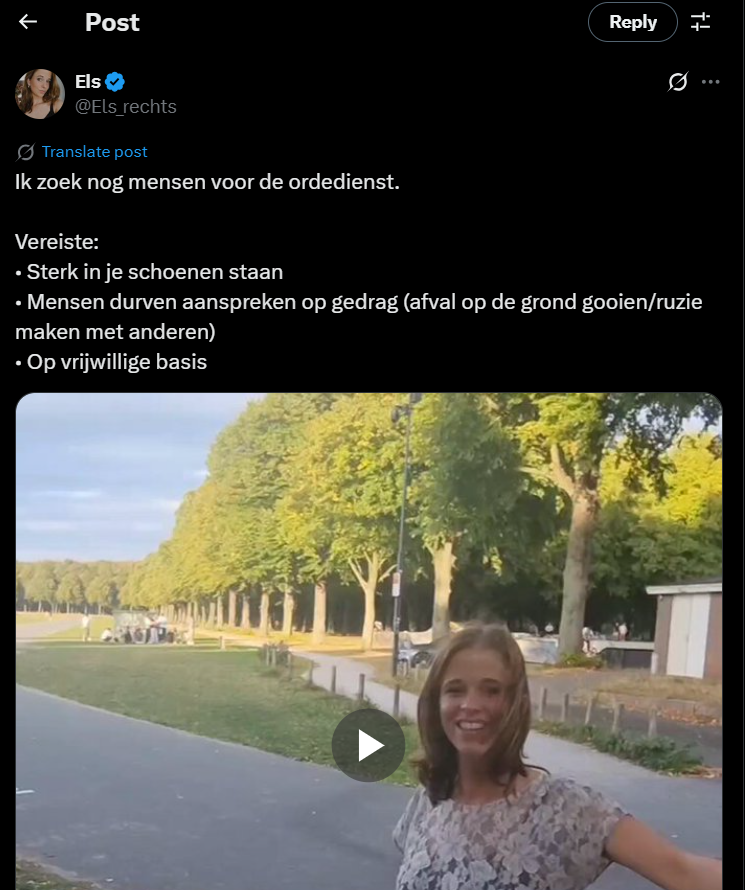Go back using the left arrow icon
This screenshot has width=745, height=890.
tap(27, 22)
